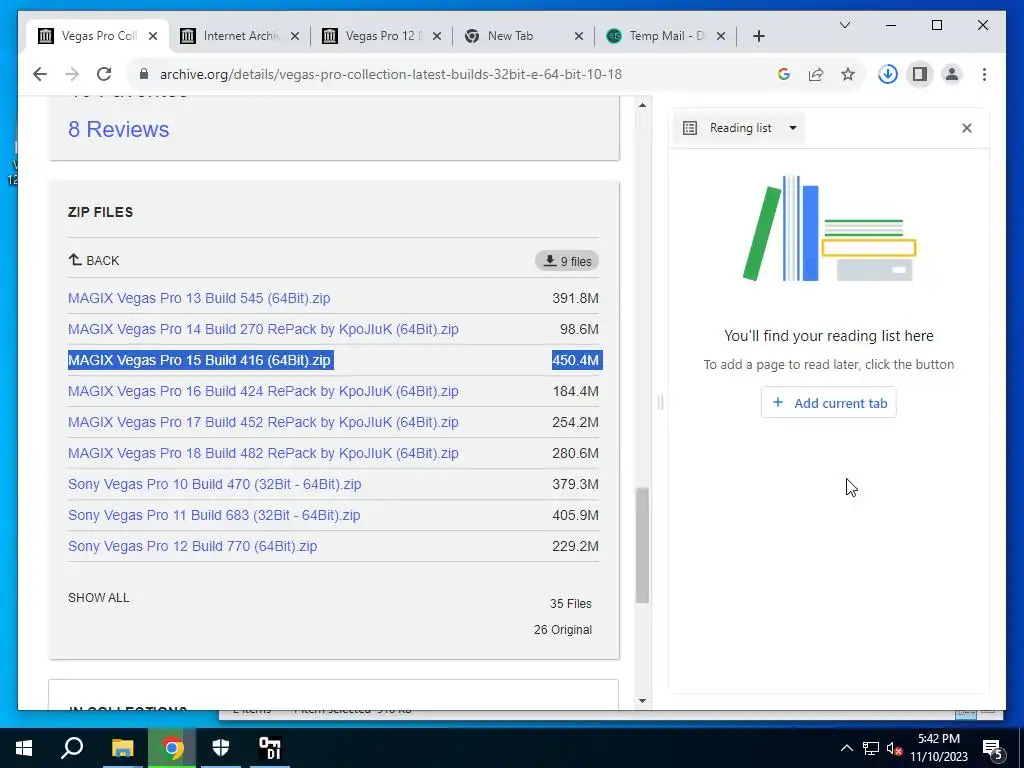1024x768 pixels.
Task: Close the Vegas Pro 12 tab
Action: coord(437,36)
